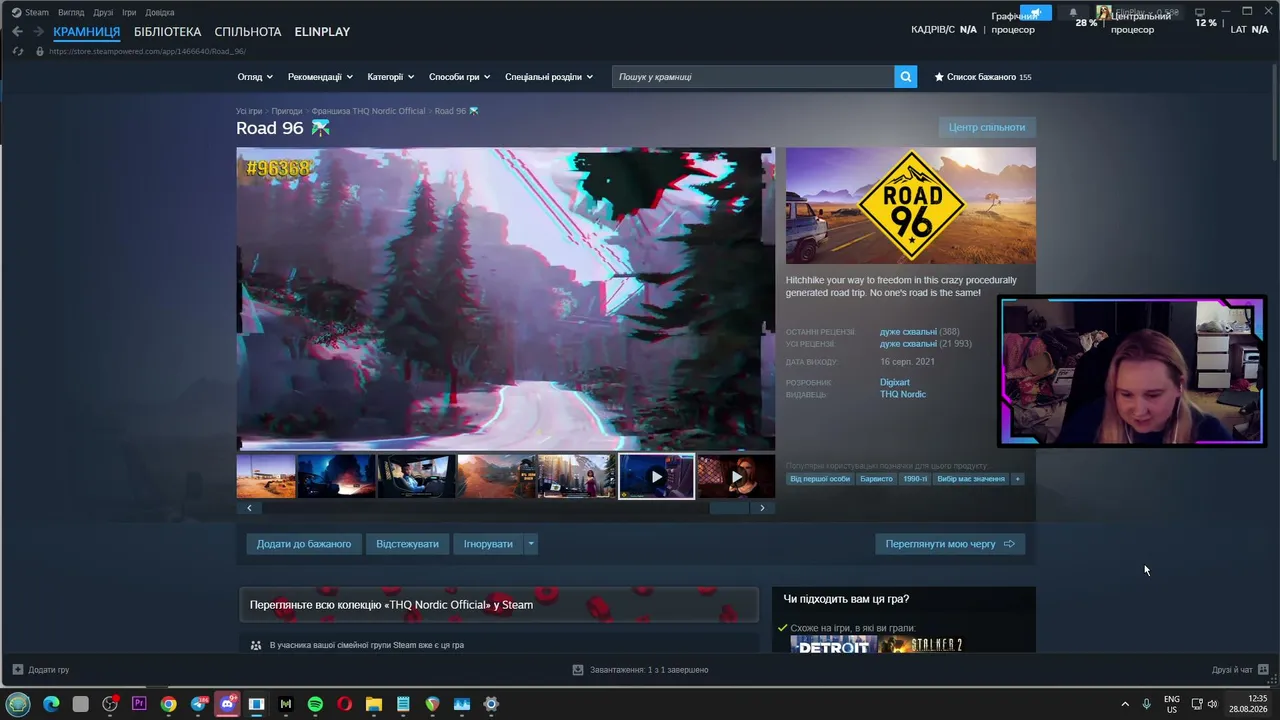Open Telegram from taskbar
The height and width of the screenshot is (720, 1280).
198,704
